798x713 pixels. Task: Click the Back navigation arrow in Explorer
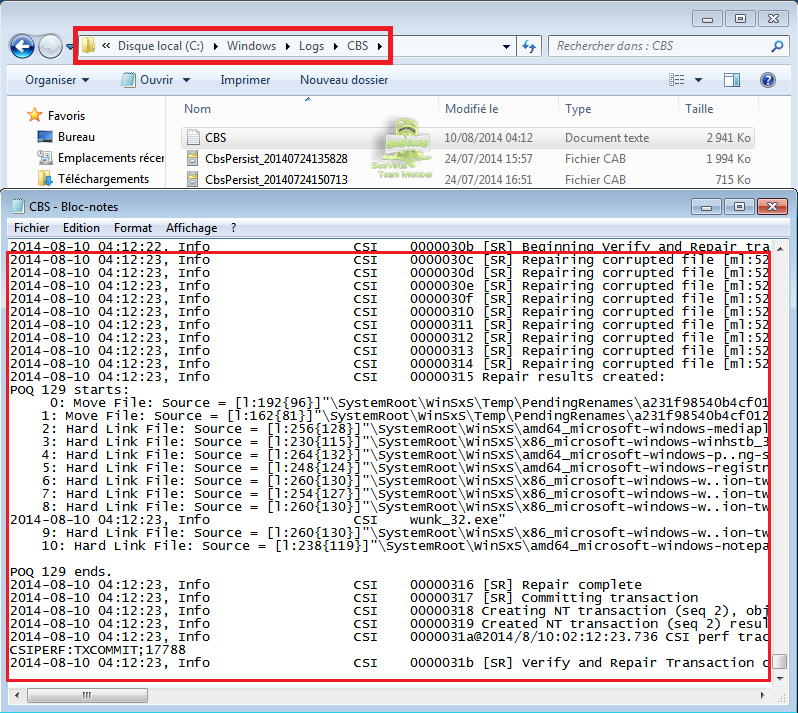(x=22, y=46)
